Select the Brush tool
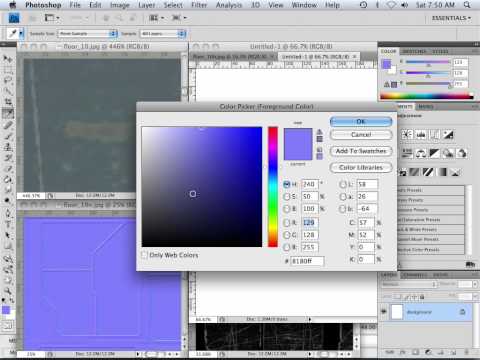This screenshot has height=360, width=480. pos(7,136)
